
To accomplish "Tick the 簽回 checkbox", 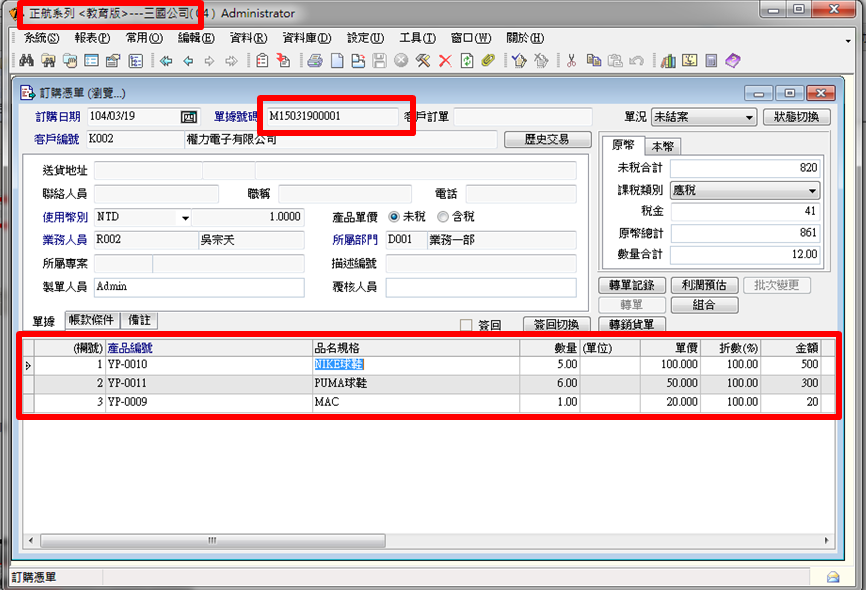I will (466, 324).
